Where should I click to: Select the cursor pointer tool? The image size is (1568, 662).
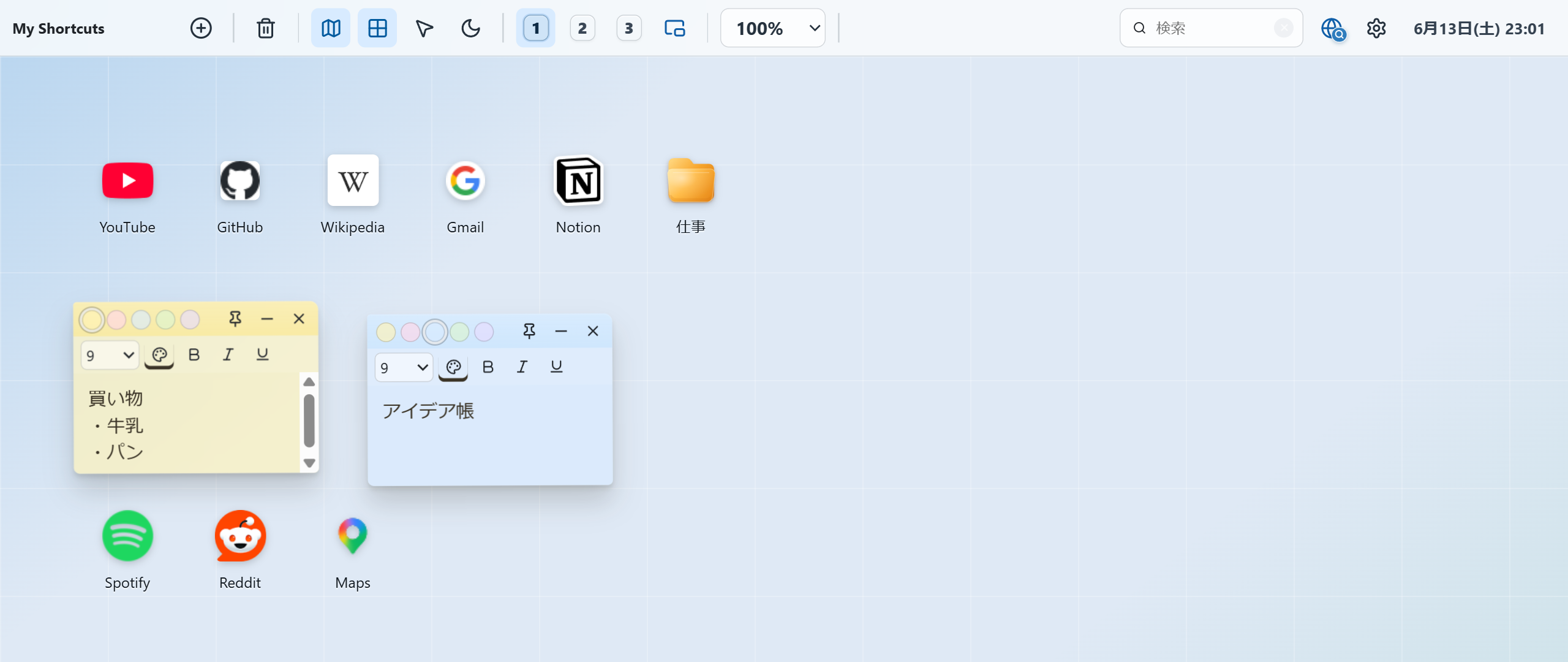424,28
